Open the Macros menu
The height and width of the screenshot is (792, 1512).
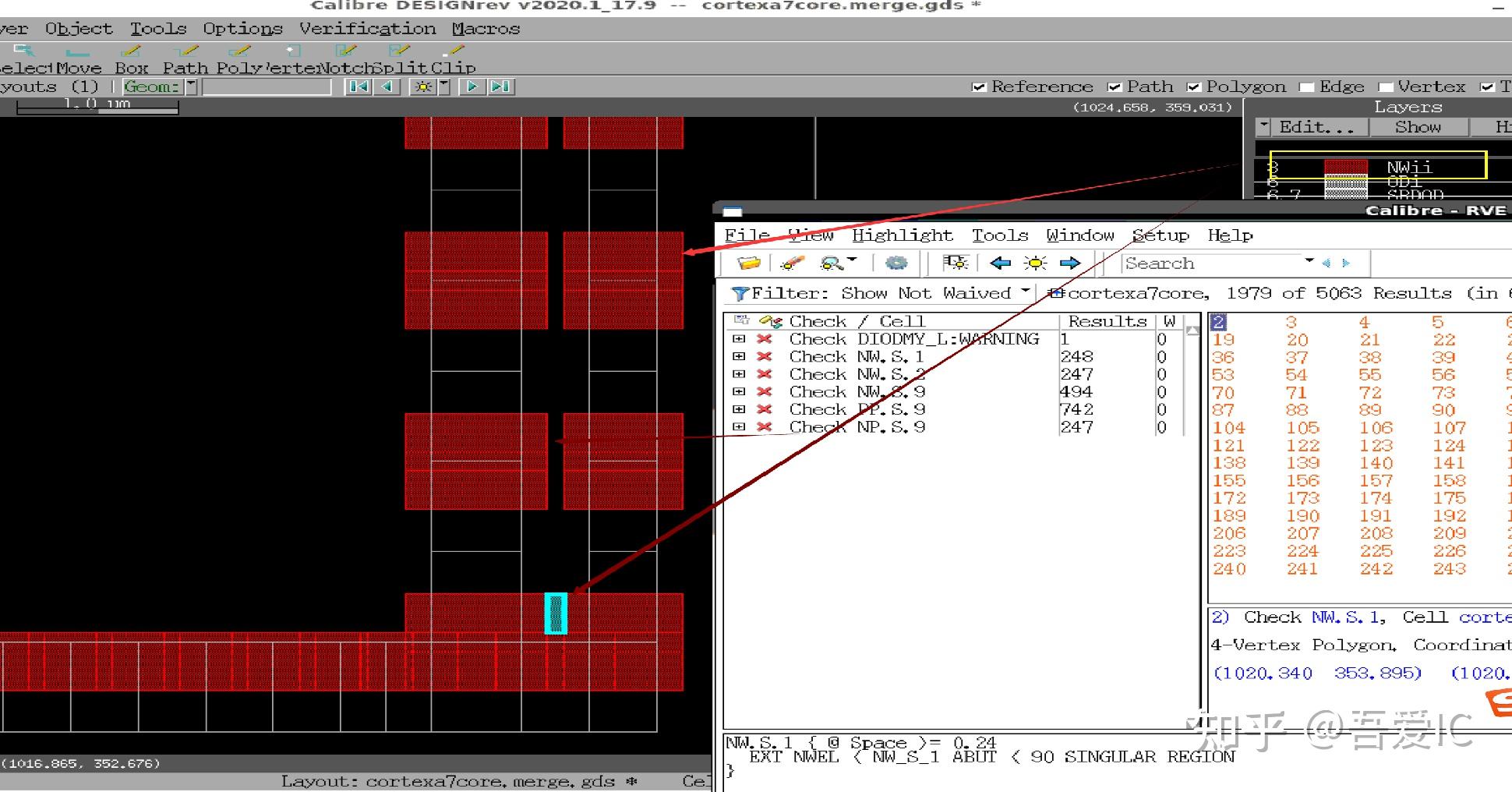click(x=486, y=29)
